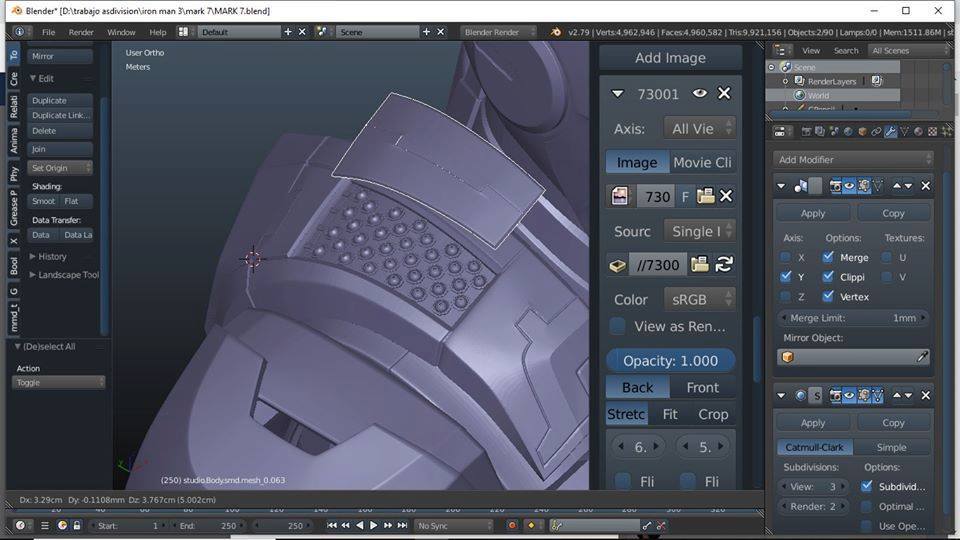Open the Window menu
960x540 pixels.
121,32
